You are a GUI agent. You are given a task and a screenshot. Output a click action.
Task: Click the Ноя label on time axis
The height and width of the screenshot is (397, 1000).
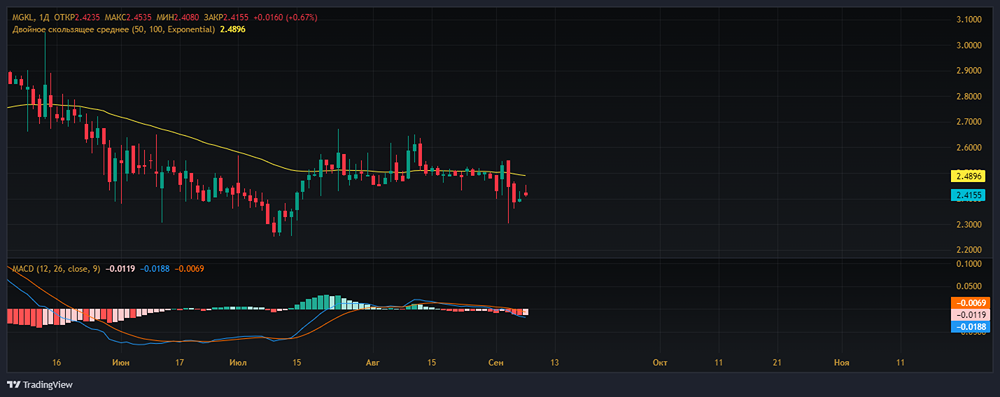(x=842, y=363)
